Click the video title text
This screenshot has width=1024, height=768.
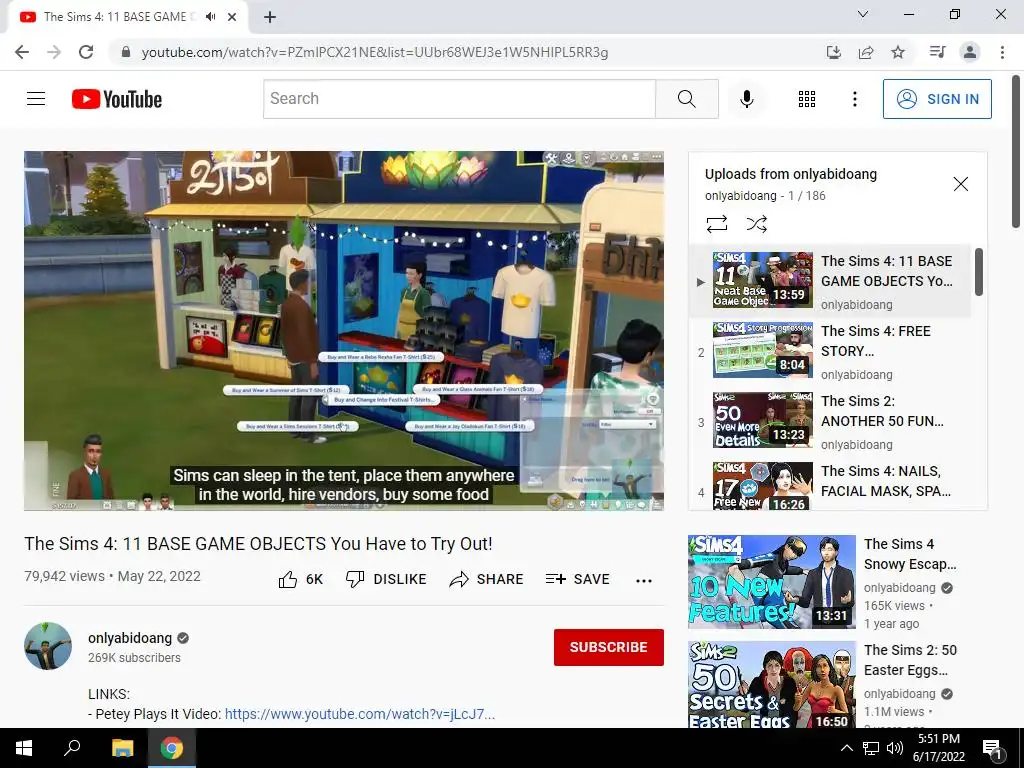coord(258,544)
